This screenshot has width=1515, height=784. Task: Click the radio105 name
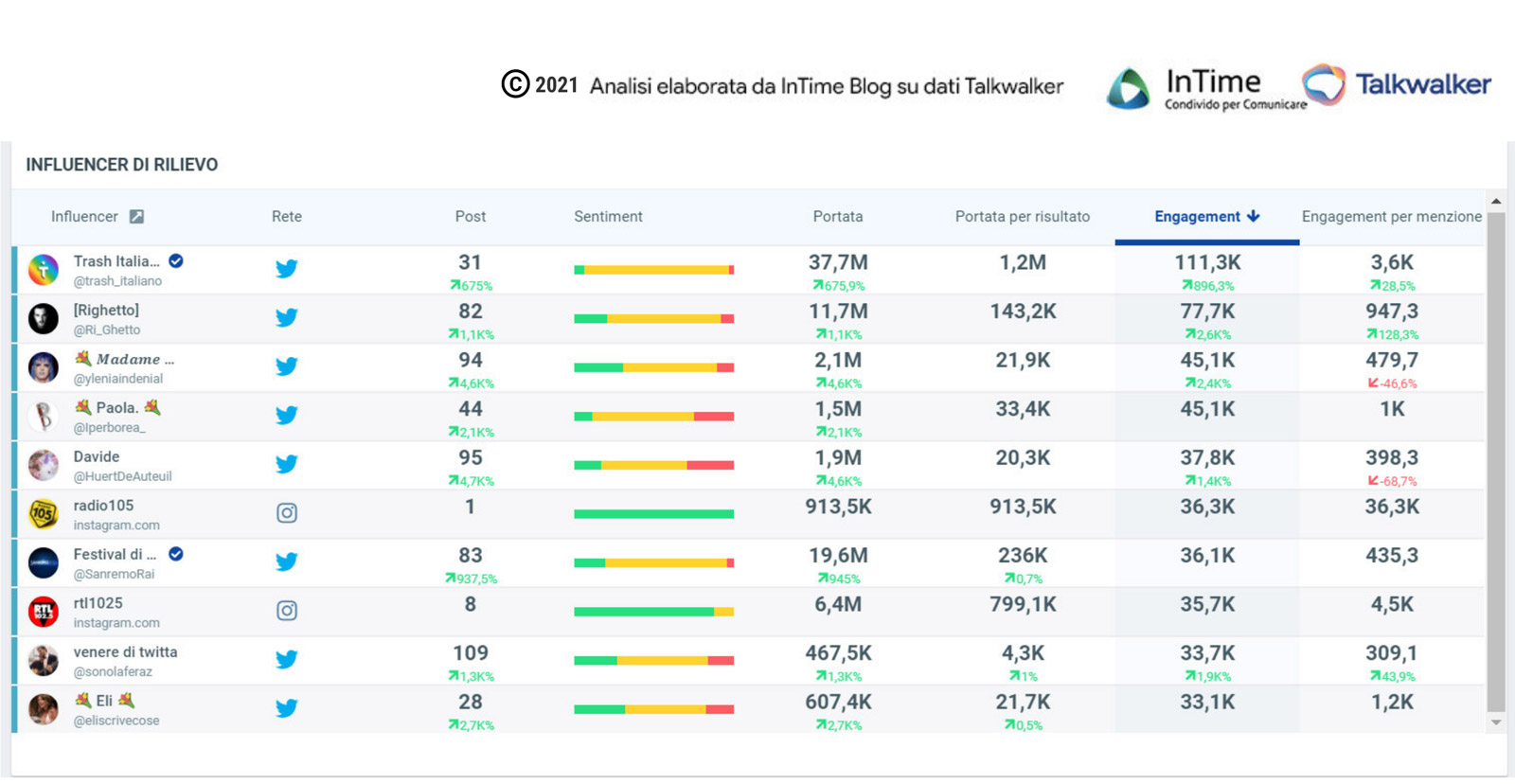tap(104, 506)
